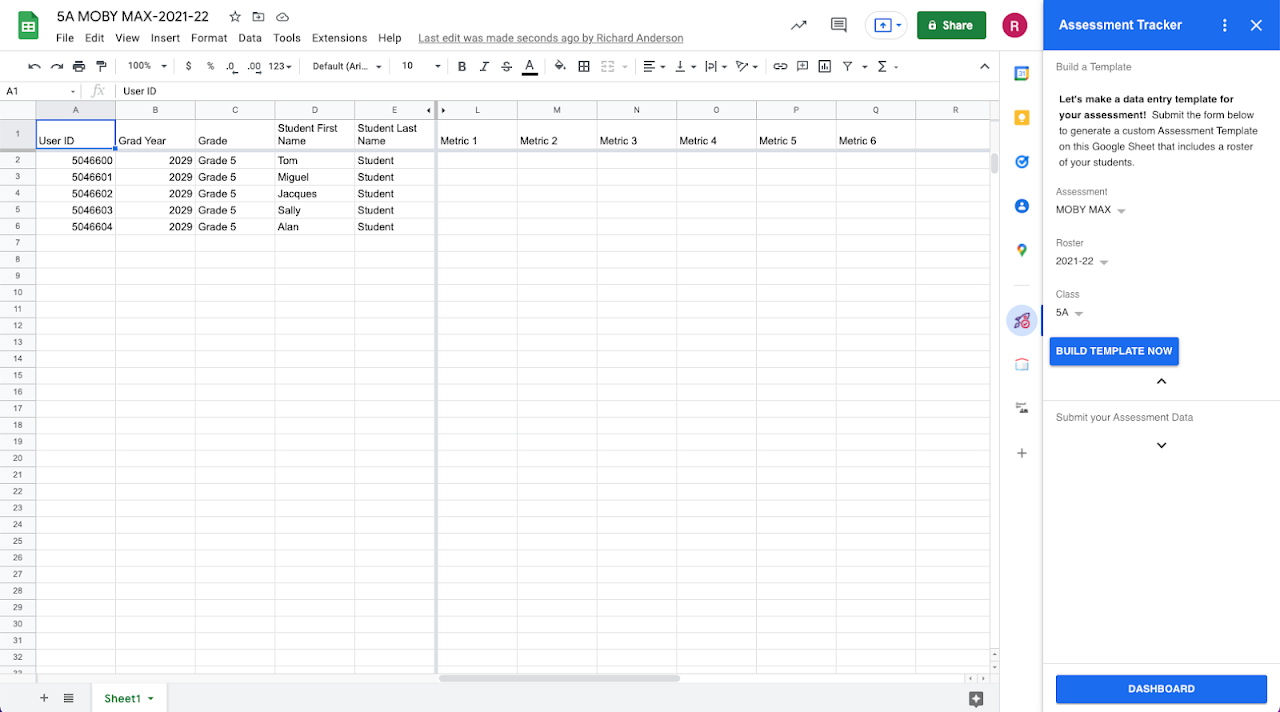Screen dimensions: 1280x712
Task: Open Contacts in side panel
Action: click(x=1022, y=206)
